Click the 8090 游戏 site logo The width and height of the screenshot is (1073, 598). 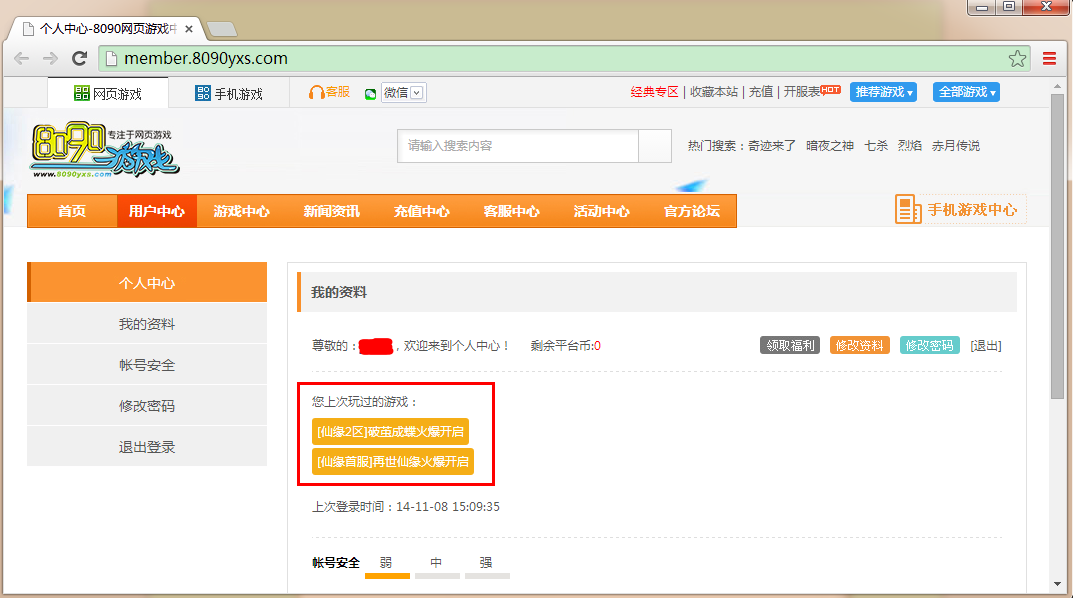tap(104, 150)
